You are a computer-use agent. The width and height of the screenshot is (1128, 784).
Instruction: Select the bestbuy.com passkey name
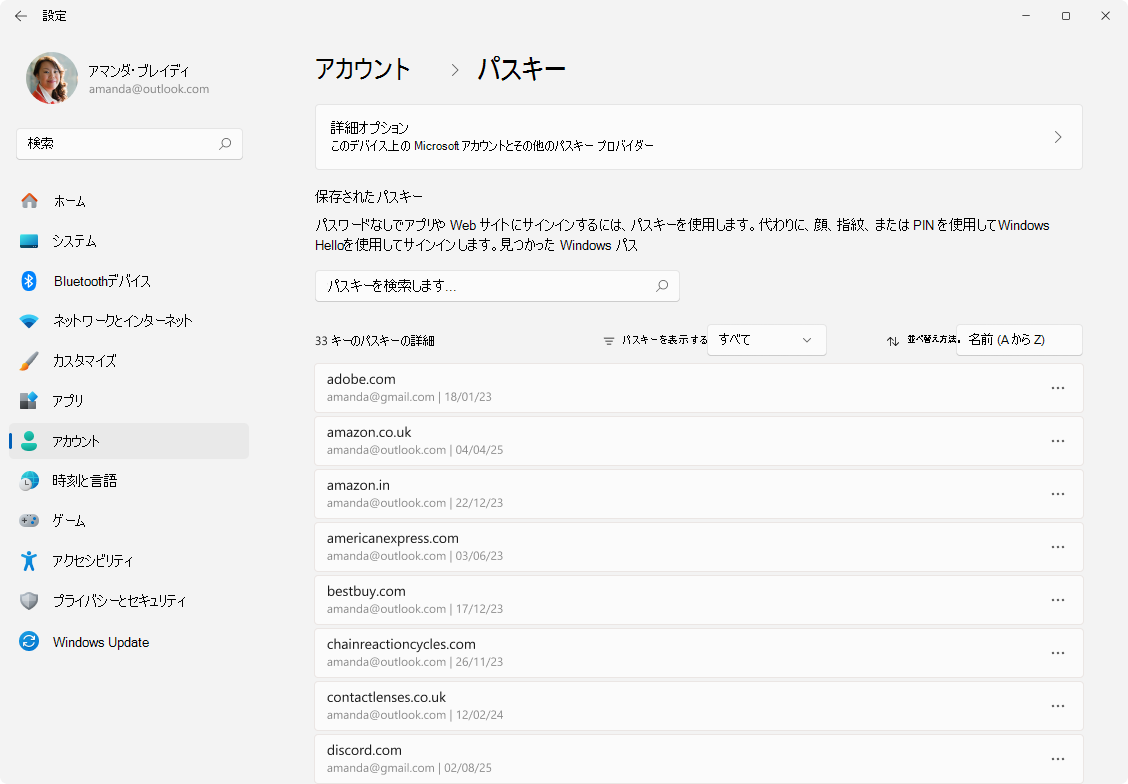click(366, 591)
